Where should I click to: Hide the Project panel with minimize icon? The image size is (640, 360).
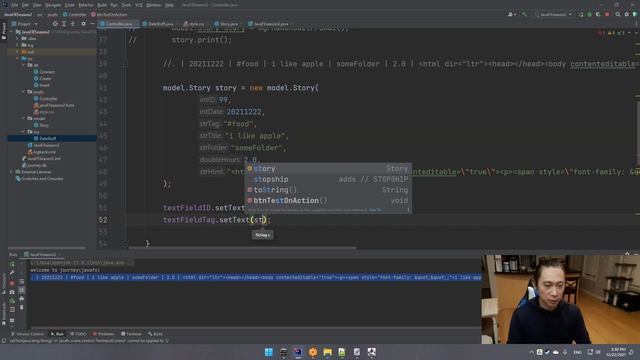[92, 24]
